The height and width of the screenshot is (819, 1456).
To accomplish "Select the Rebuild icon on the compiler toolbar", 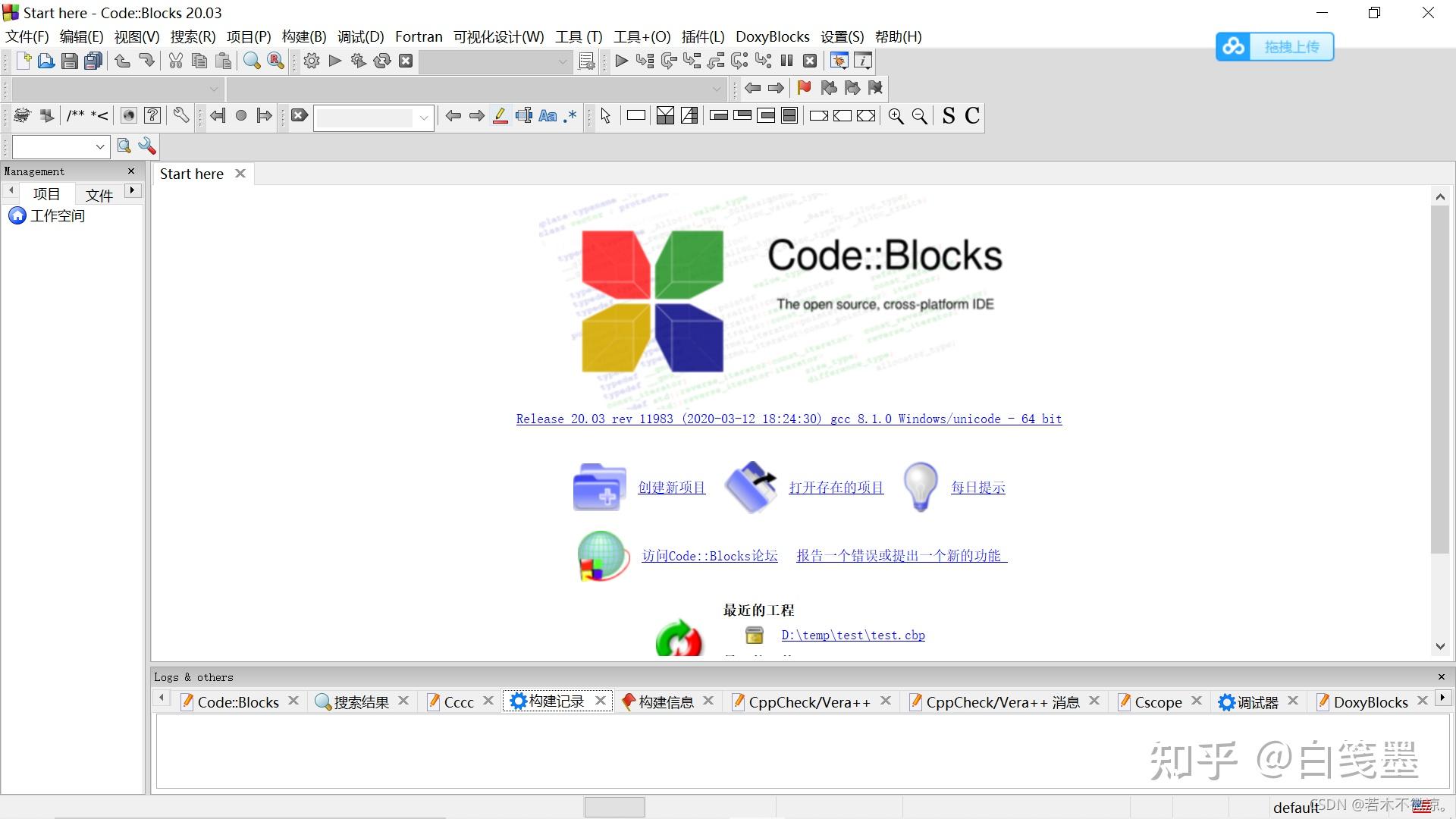I will coord(381,61).
